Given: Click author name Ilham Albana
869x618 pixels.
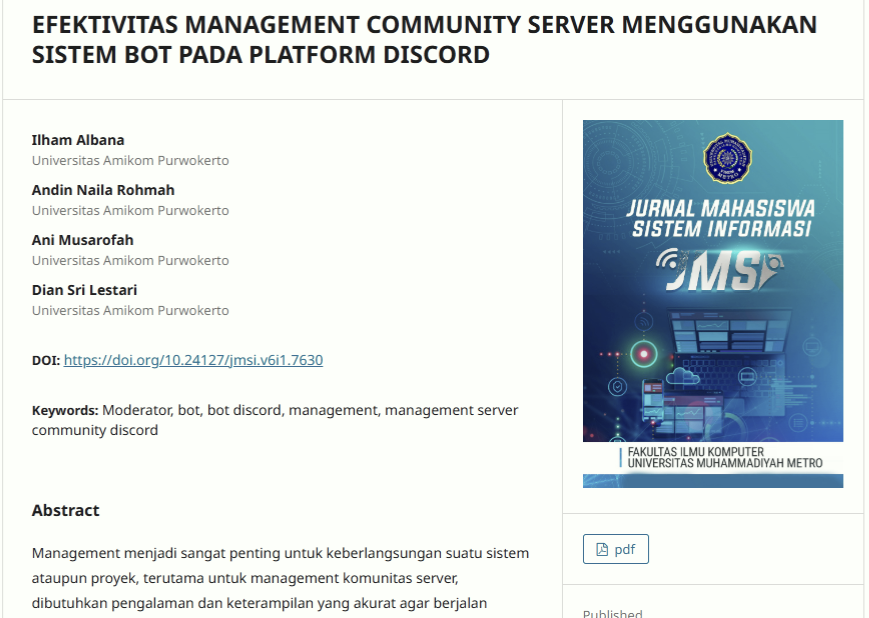Looking at the screenshot, I should coord(78,140).
